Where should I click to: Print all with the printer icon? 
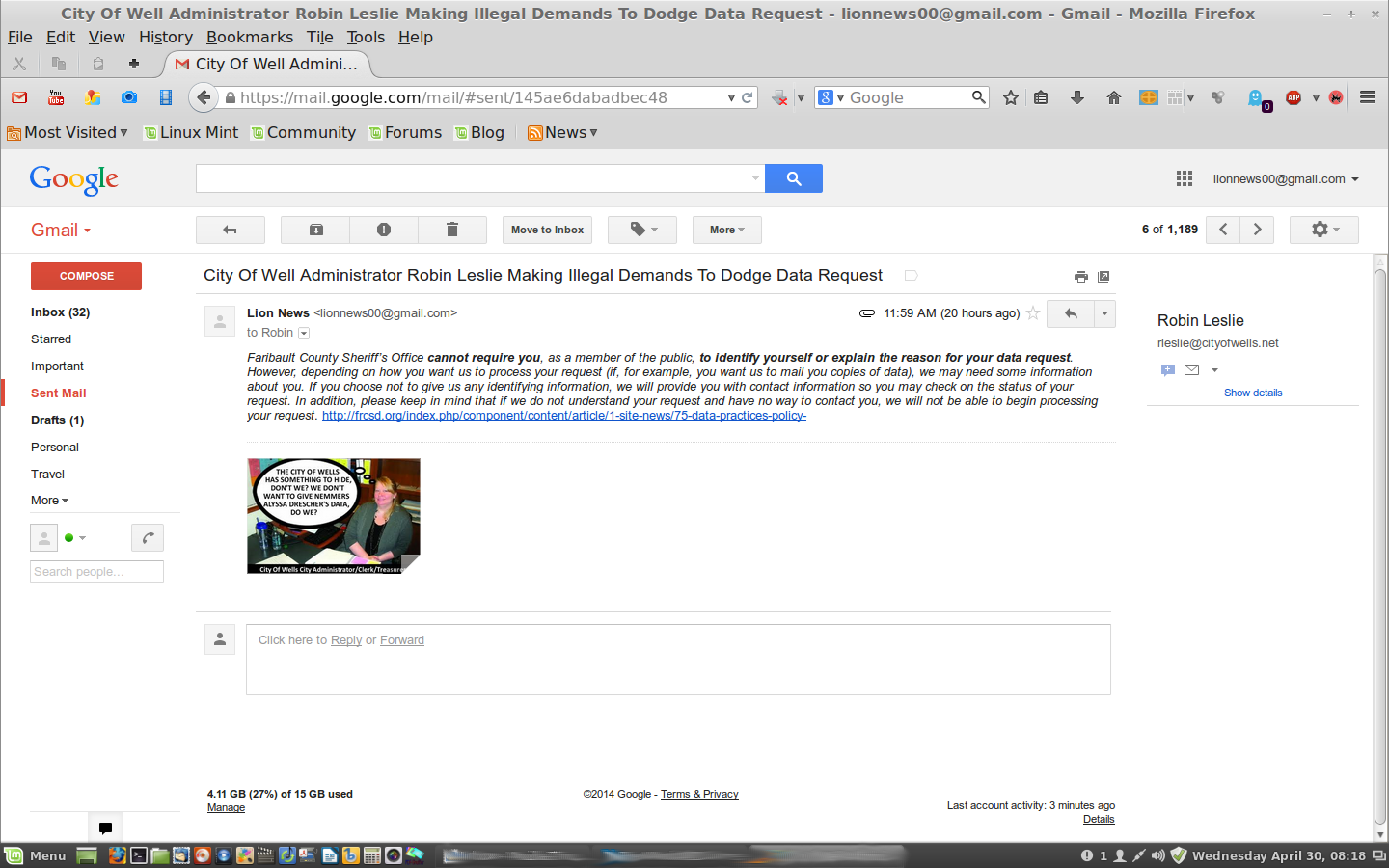click(1081, 277)
